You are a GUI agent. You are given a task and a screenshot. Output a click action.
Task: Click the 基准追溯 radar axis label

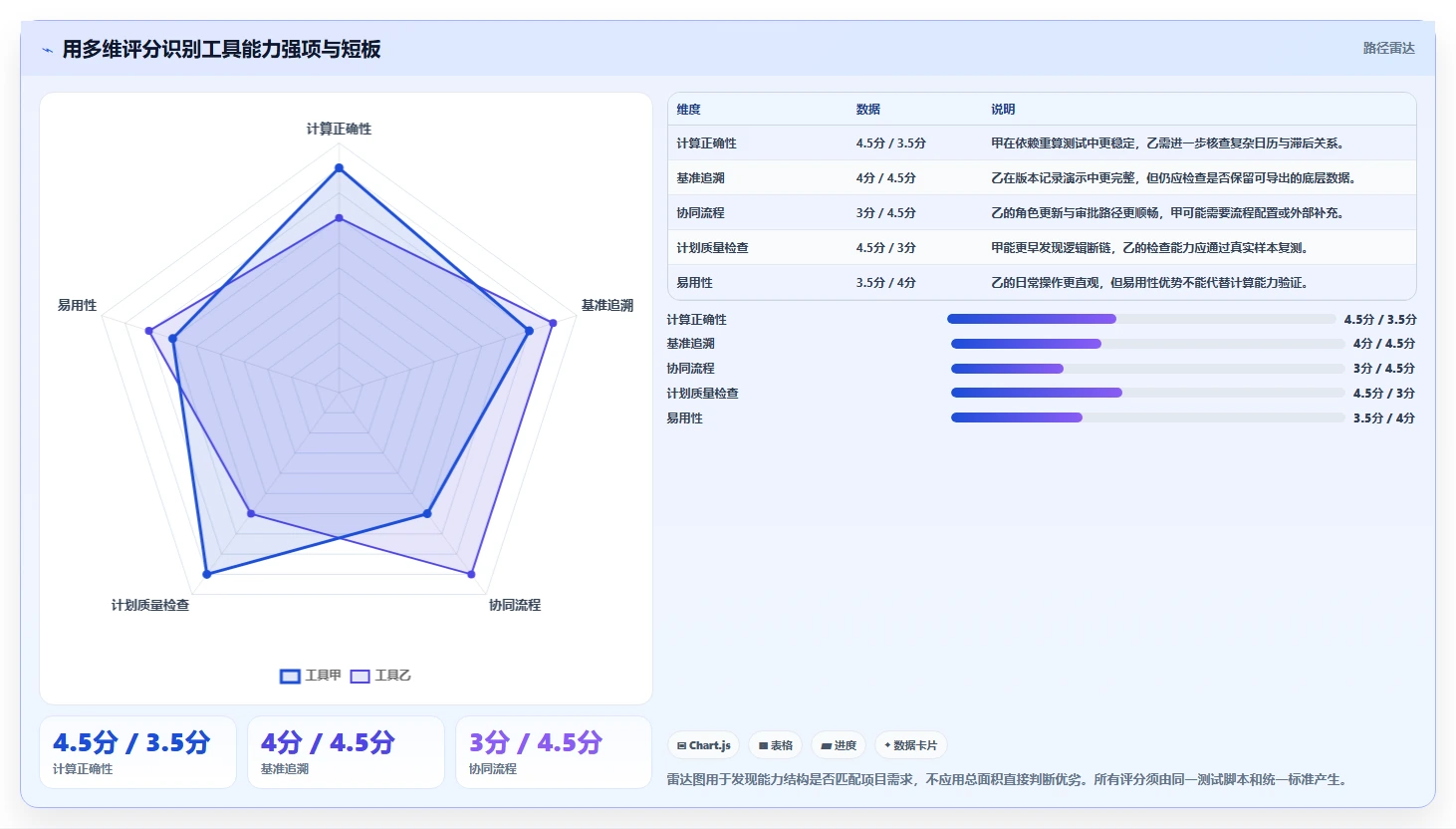(x=607, y=305)
